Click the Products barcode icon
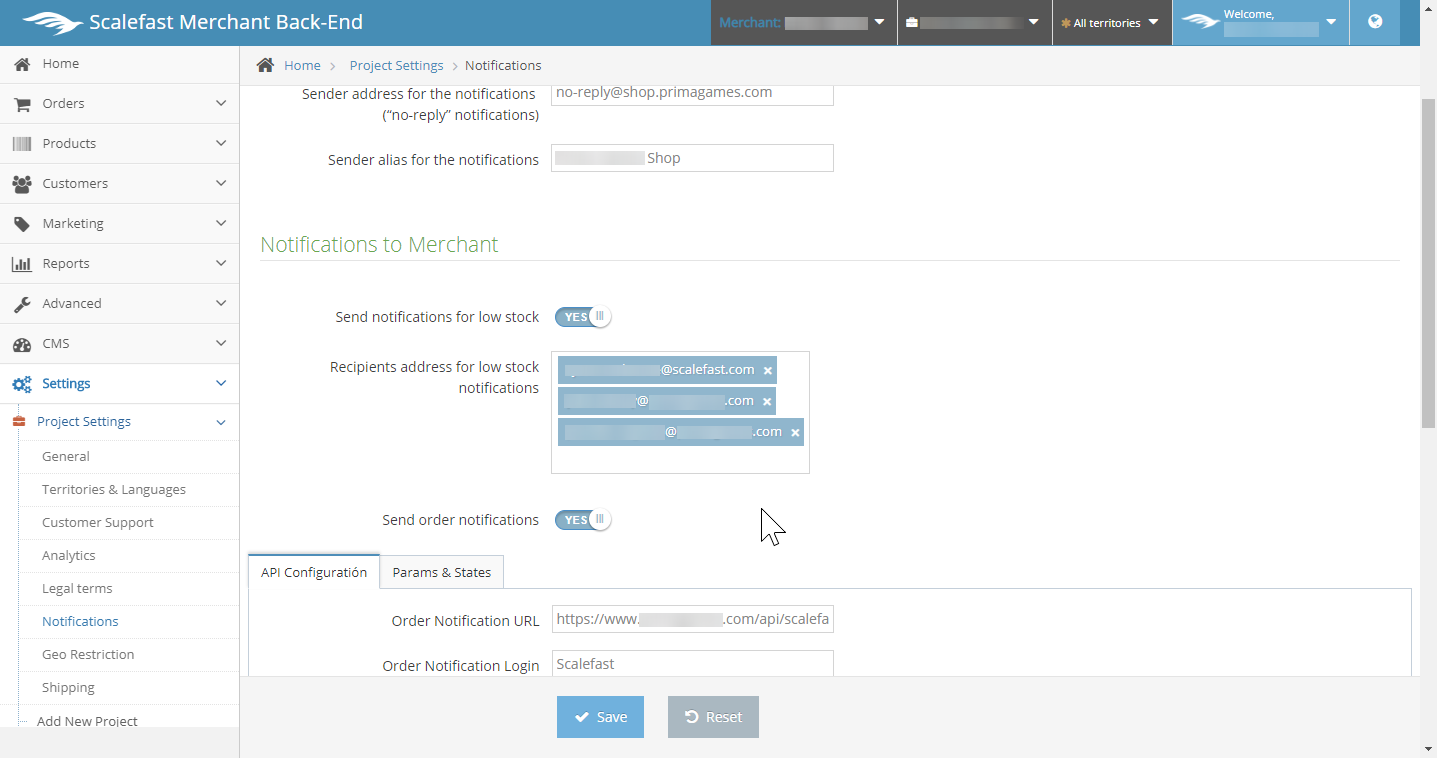The width and height of the screenshot is (1437, 758). [22, 144]
